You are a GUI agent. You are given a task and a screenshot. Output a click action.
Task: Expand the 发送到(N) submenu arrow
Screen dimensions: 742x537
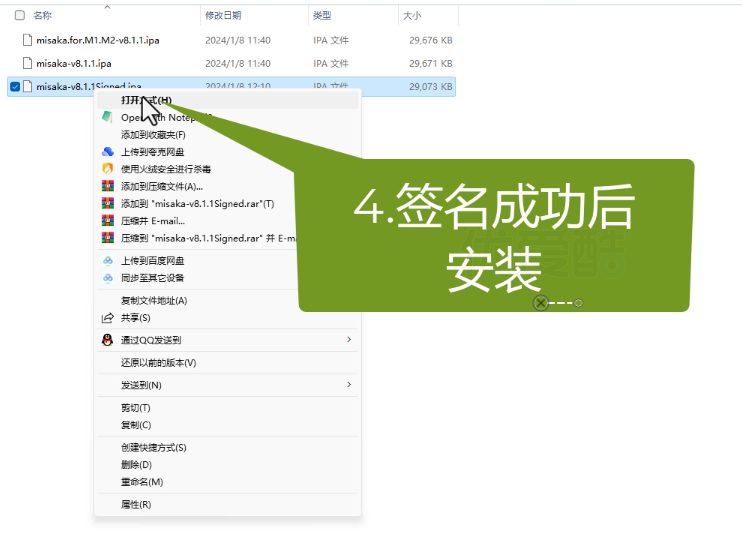(349, 385)
